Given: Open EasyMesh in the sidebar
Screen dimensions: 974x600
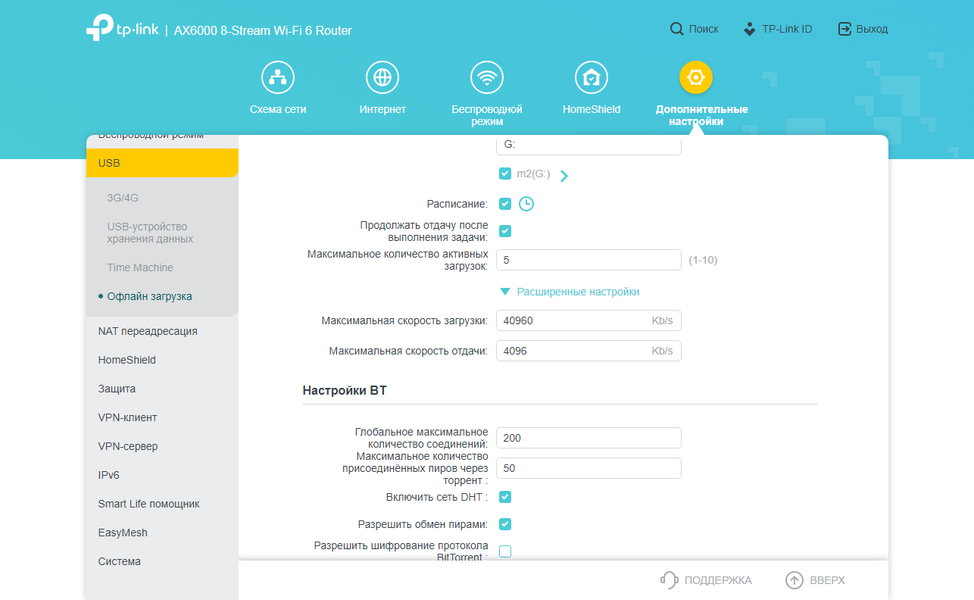Looking at the screenshot, I should point(122,532).
